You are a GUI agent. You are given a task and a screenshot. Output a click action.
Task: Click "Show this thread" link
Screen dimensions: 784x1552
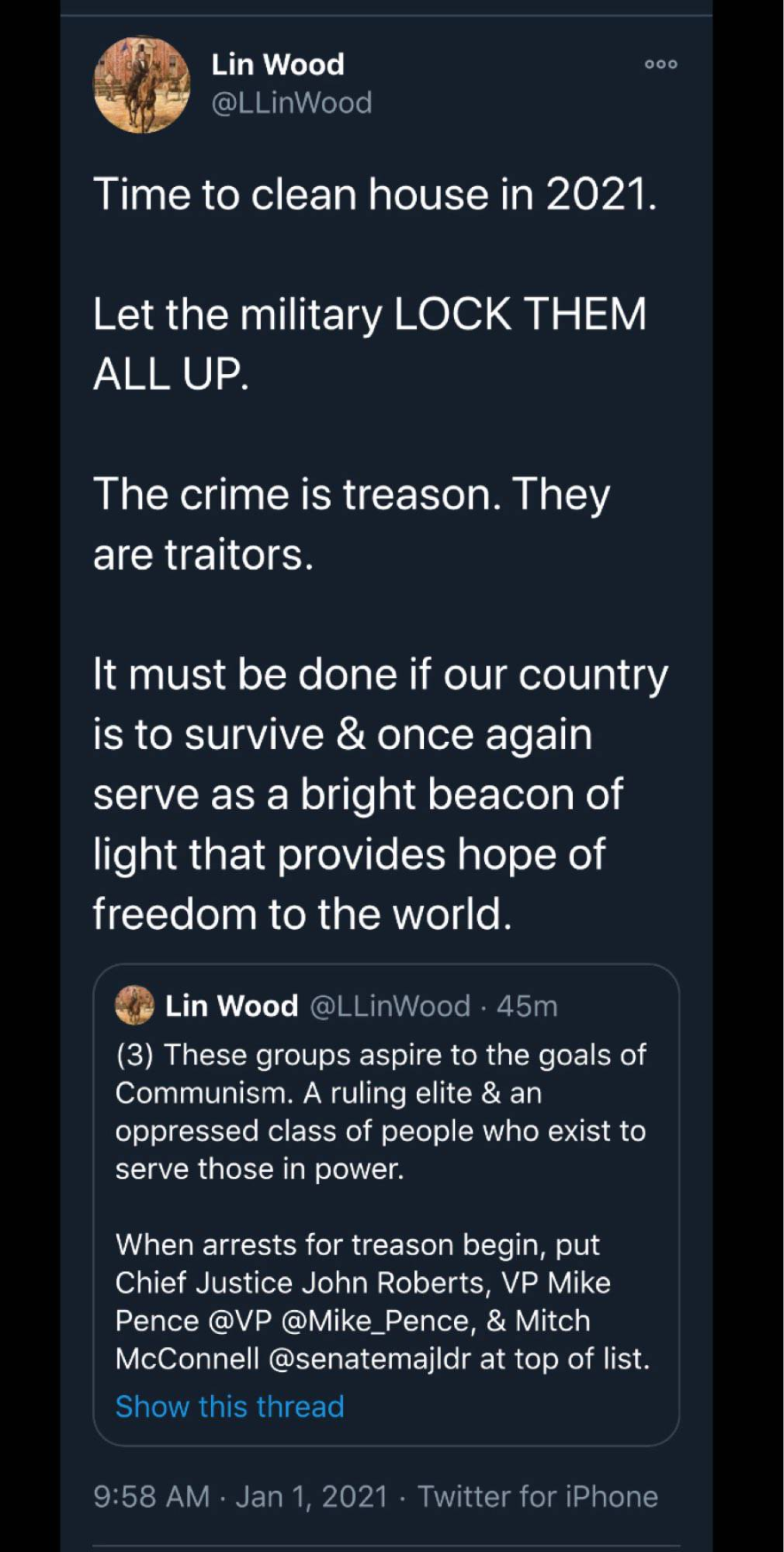coord(229,1406)
